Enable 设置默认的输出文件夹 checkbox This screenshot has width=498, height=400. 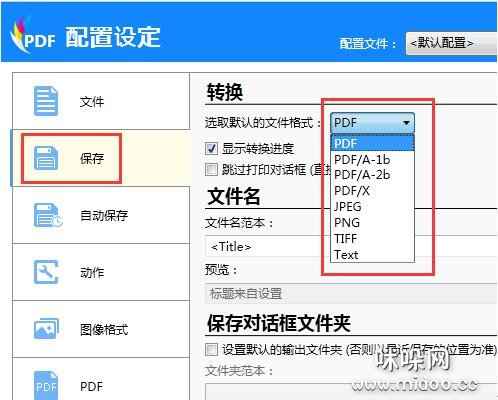pyautogui.click(x=211, y=350)
